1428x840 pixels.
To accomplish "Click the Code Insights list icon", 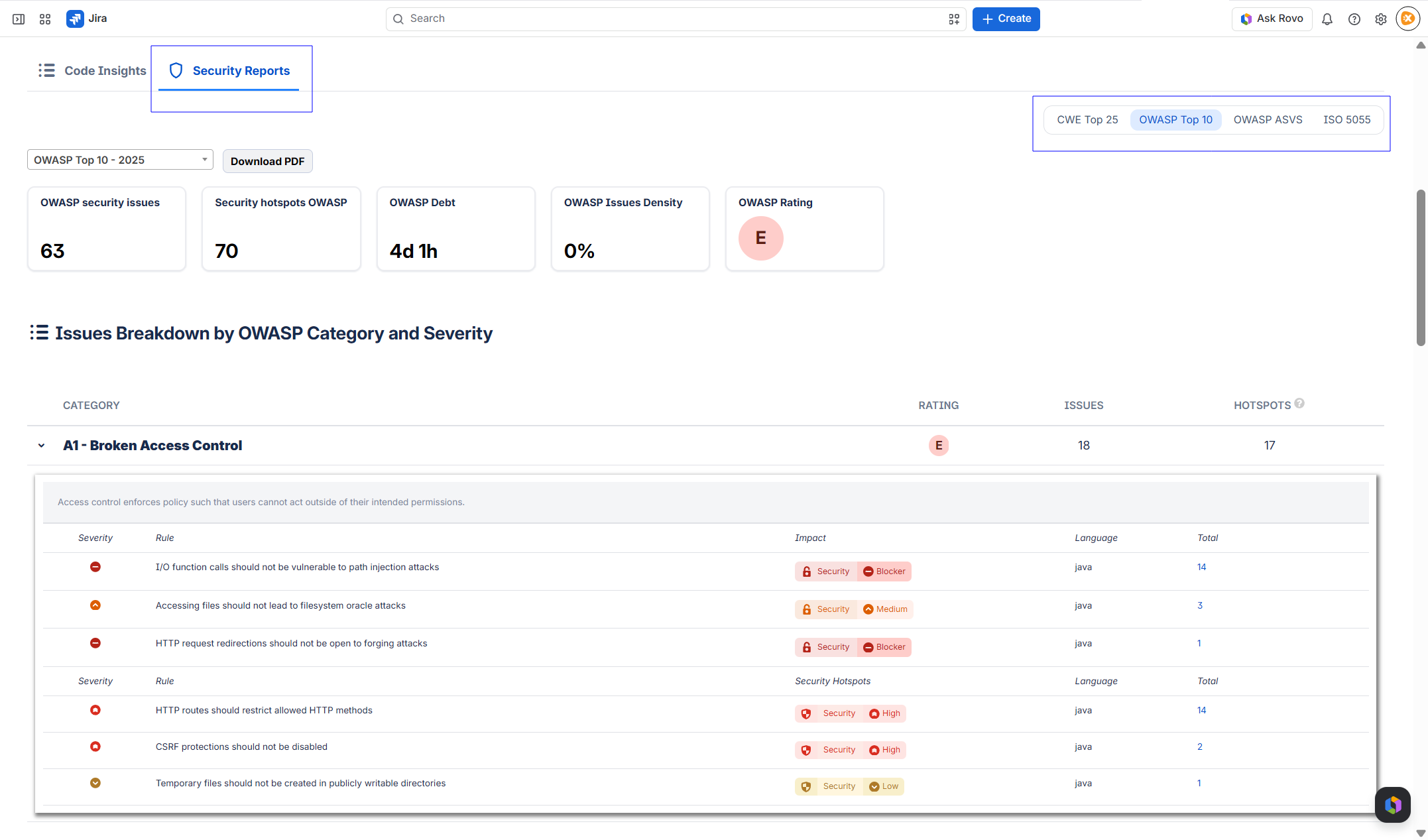I will [x=46, y=70].
